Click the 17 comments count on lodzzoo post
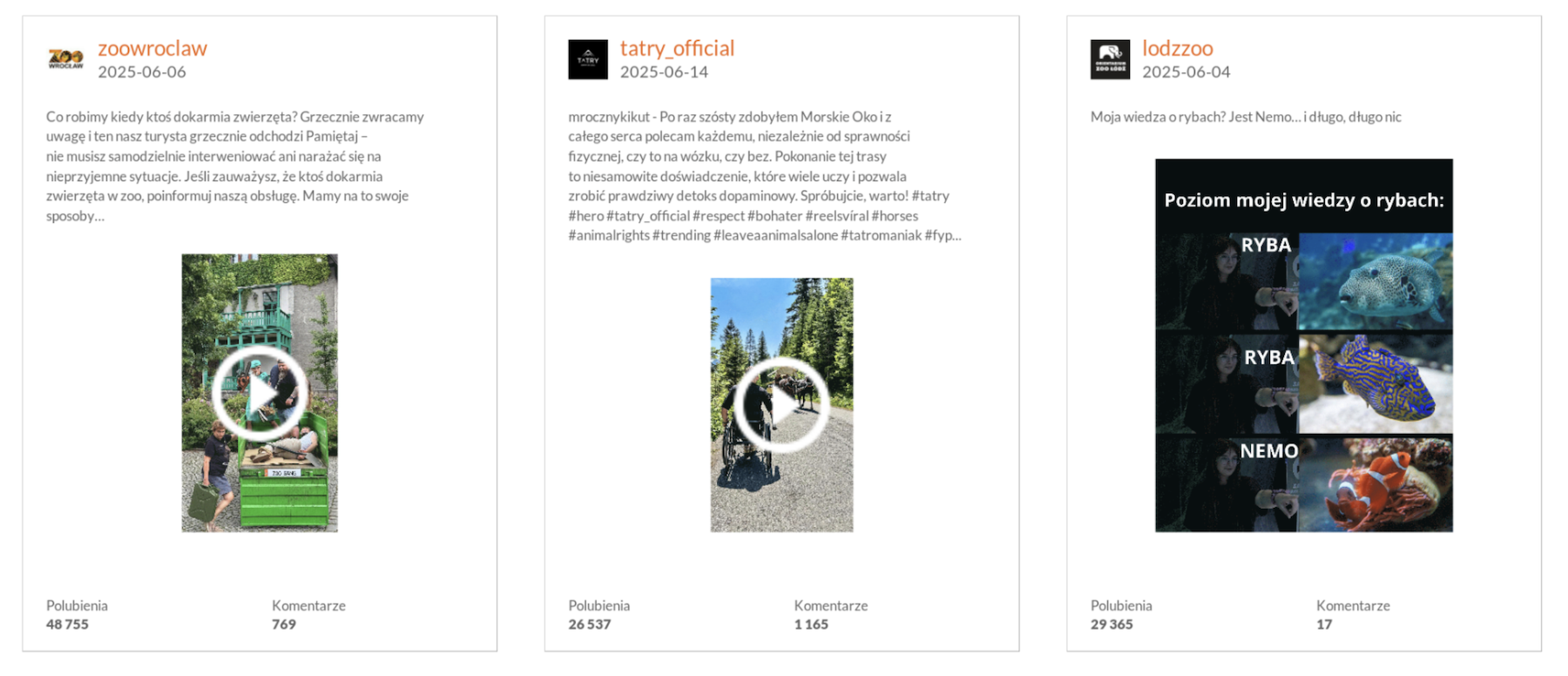The image size is (1568, 676). tap(1324, 625)
